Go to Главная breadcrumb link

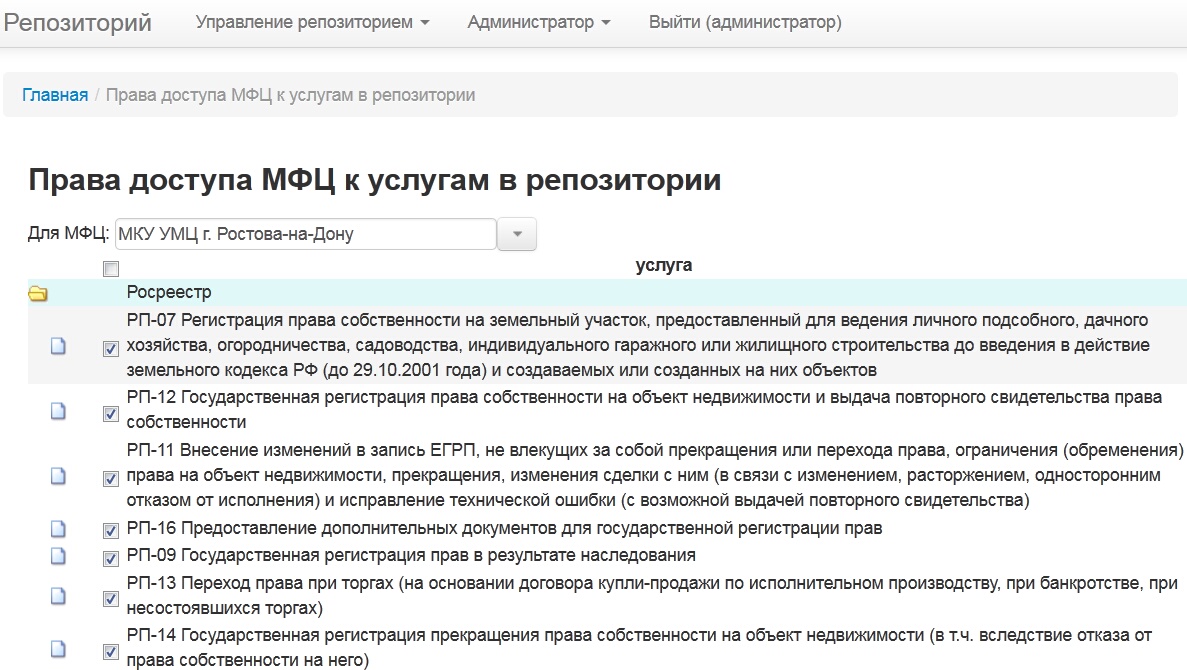pyautogui.click(x=55, y=95)
